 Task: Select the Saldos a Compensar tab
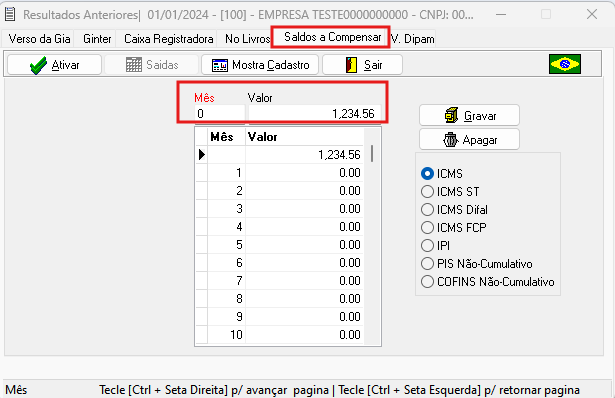(x=332, y=37)
